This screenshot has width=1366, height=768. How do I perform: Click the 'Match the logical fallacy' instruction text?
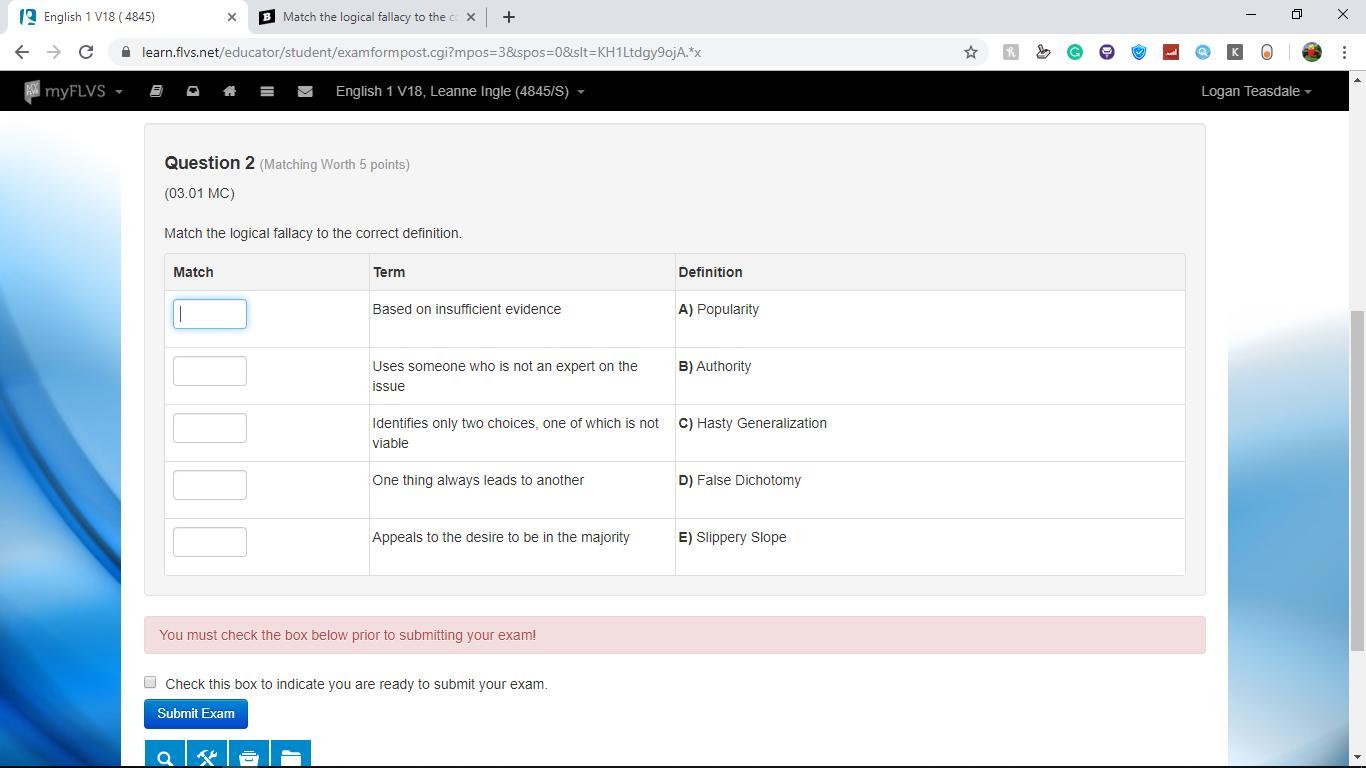point(313,233)
